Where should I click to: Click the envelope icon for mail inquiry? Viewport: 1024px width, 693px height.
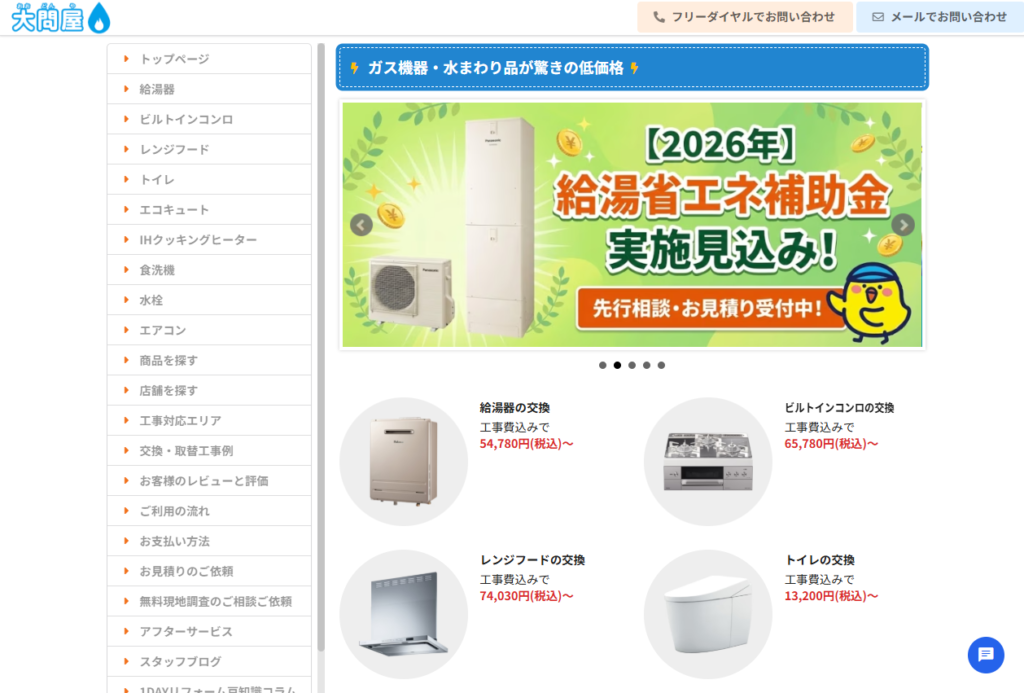(878, 17)
